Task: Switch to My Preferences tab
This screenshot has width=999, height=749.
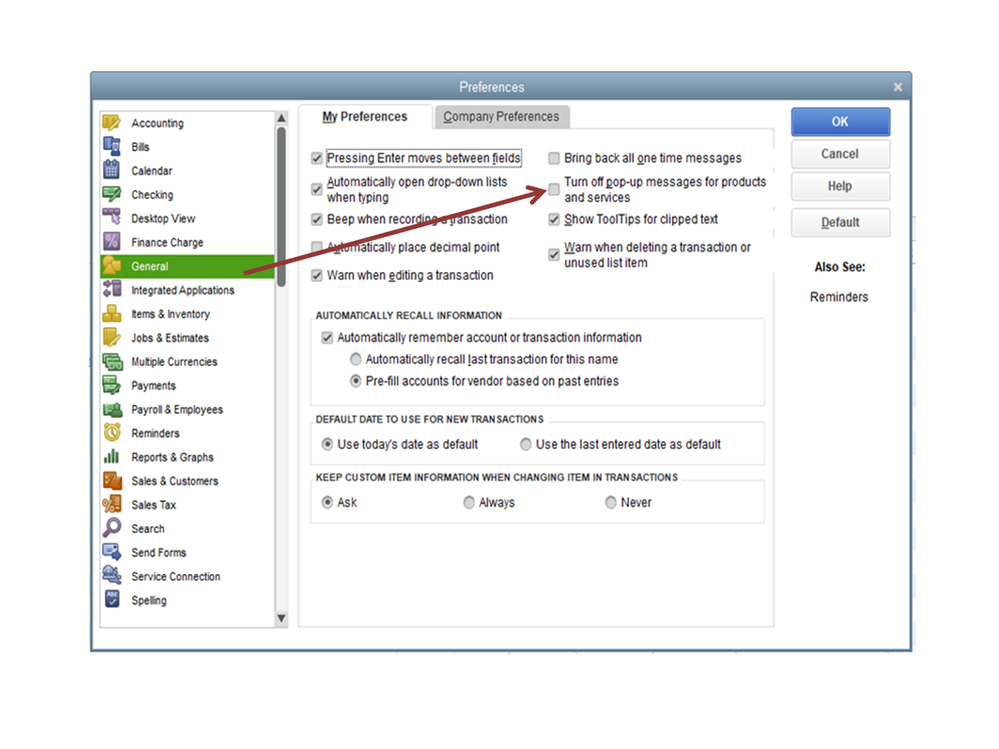Action: pyautogui.click(x=364, y=117)
